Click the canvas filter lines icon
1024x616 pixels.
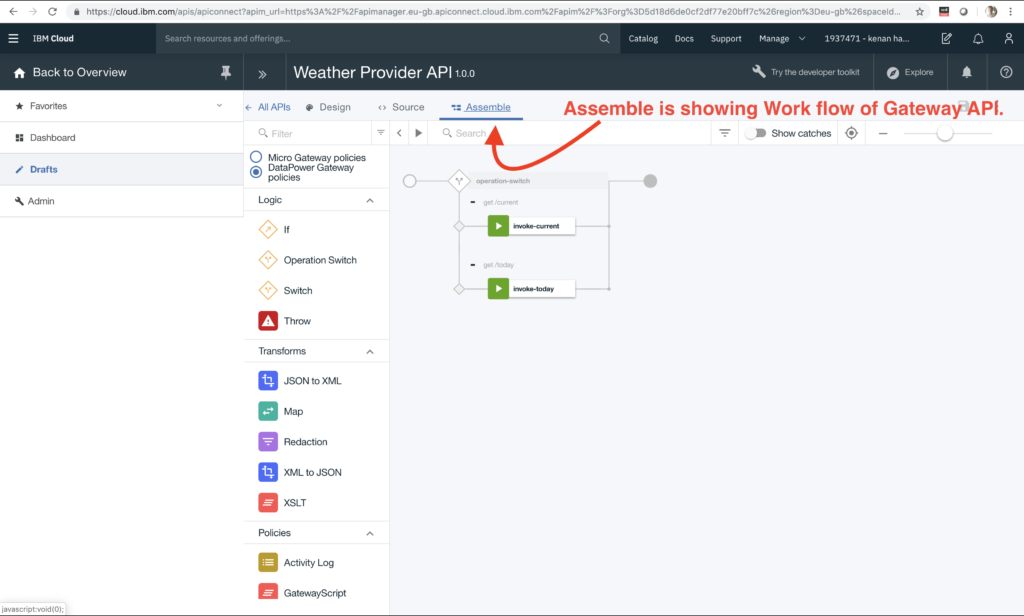point(724,133)
